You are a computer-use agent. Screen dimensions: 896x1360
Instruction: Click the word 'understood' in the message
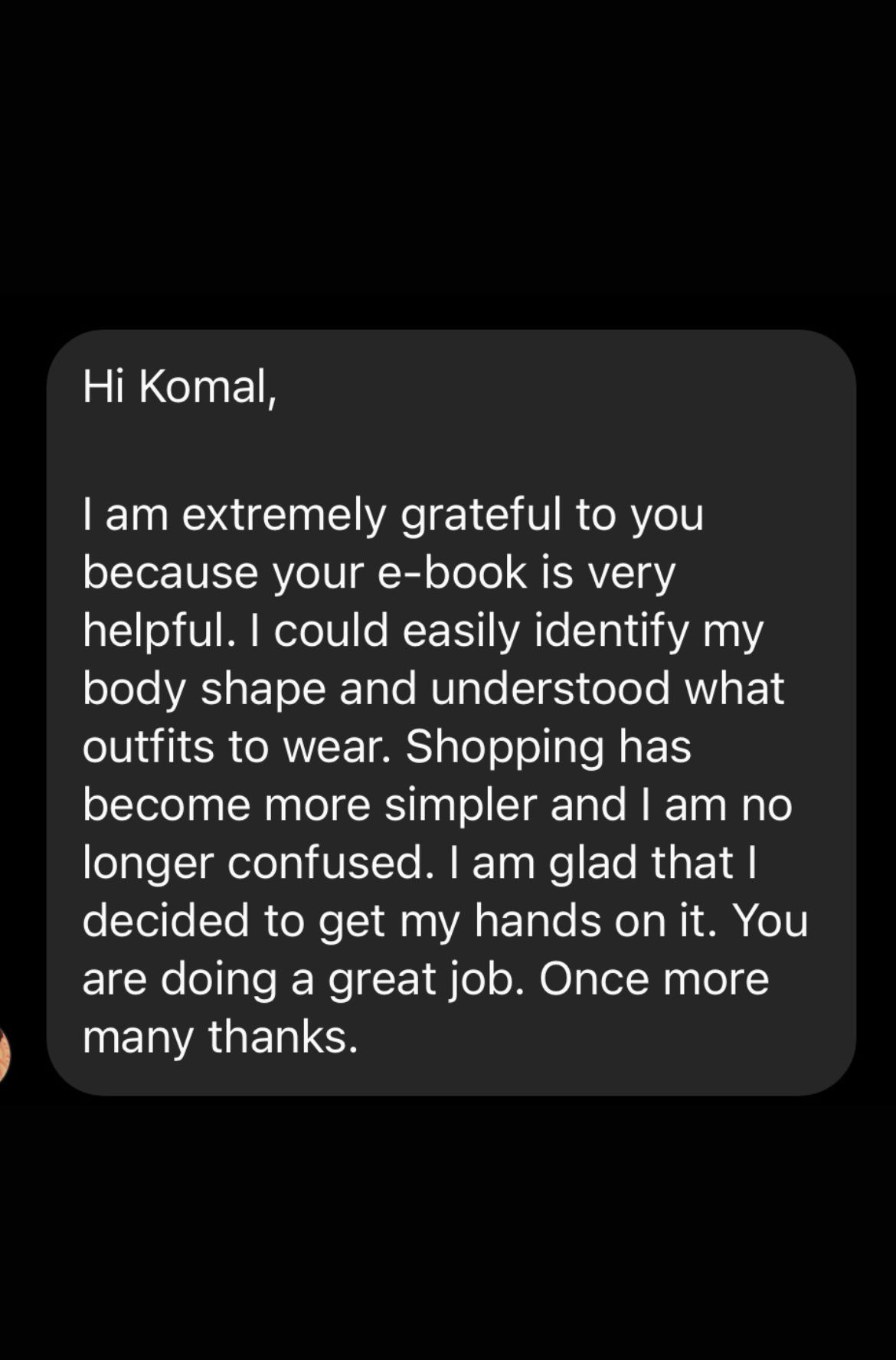point(550,689)
